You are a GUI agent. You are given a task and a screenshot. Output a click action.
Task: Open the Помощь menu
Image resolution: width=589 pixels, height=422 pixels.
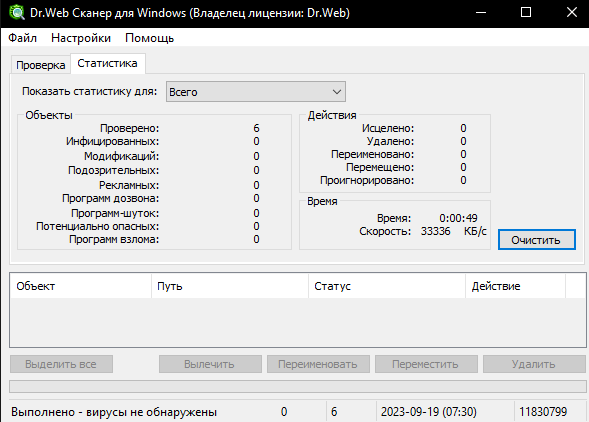pyautogui.click(x=150, y=38)
